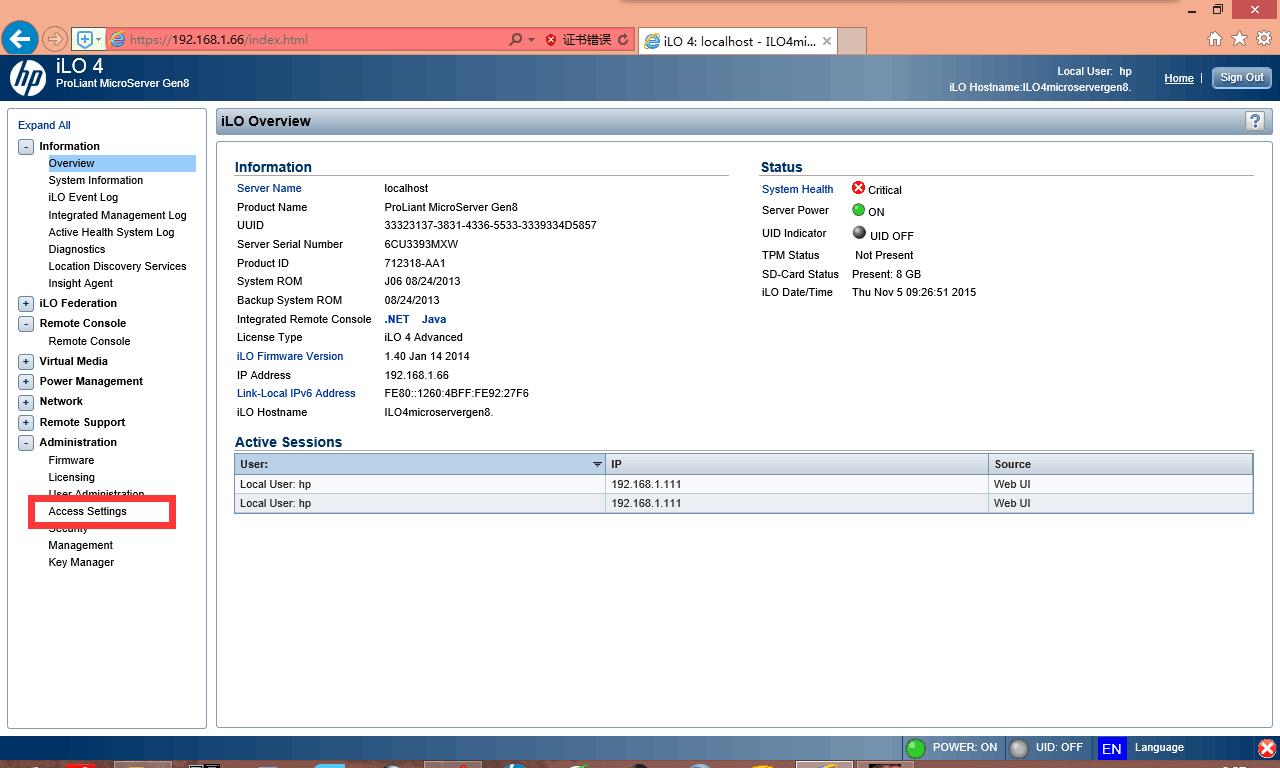The height and width of the screenshot is (768, 1280).
Task: Expand the Remote Support section
Action: click(26, 423)
